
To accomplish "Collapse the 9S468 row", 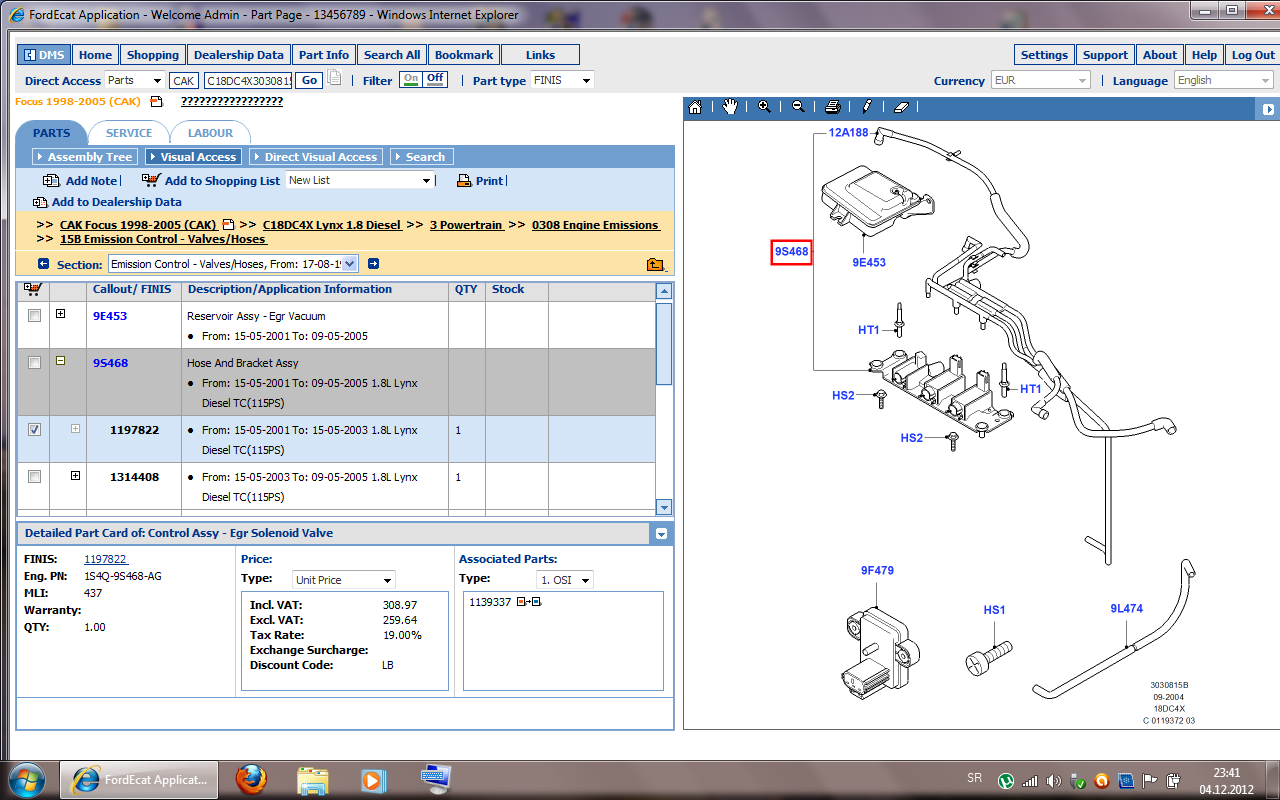I will (61, 361).
